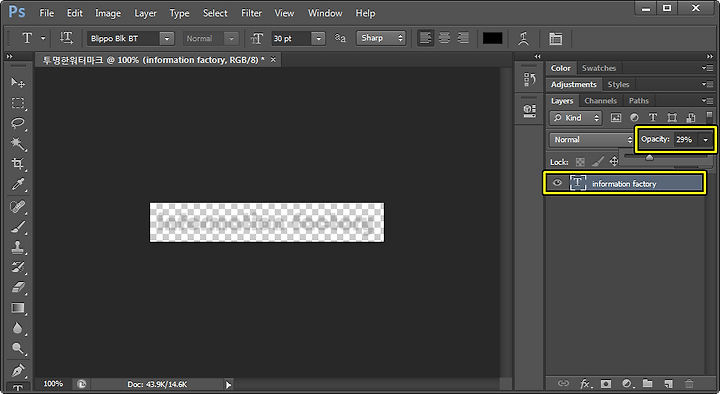Open the font size dropdown
Screen dimensions: 720x394
pos(318,39)
